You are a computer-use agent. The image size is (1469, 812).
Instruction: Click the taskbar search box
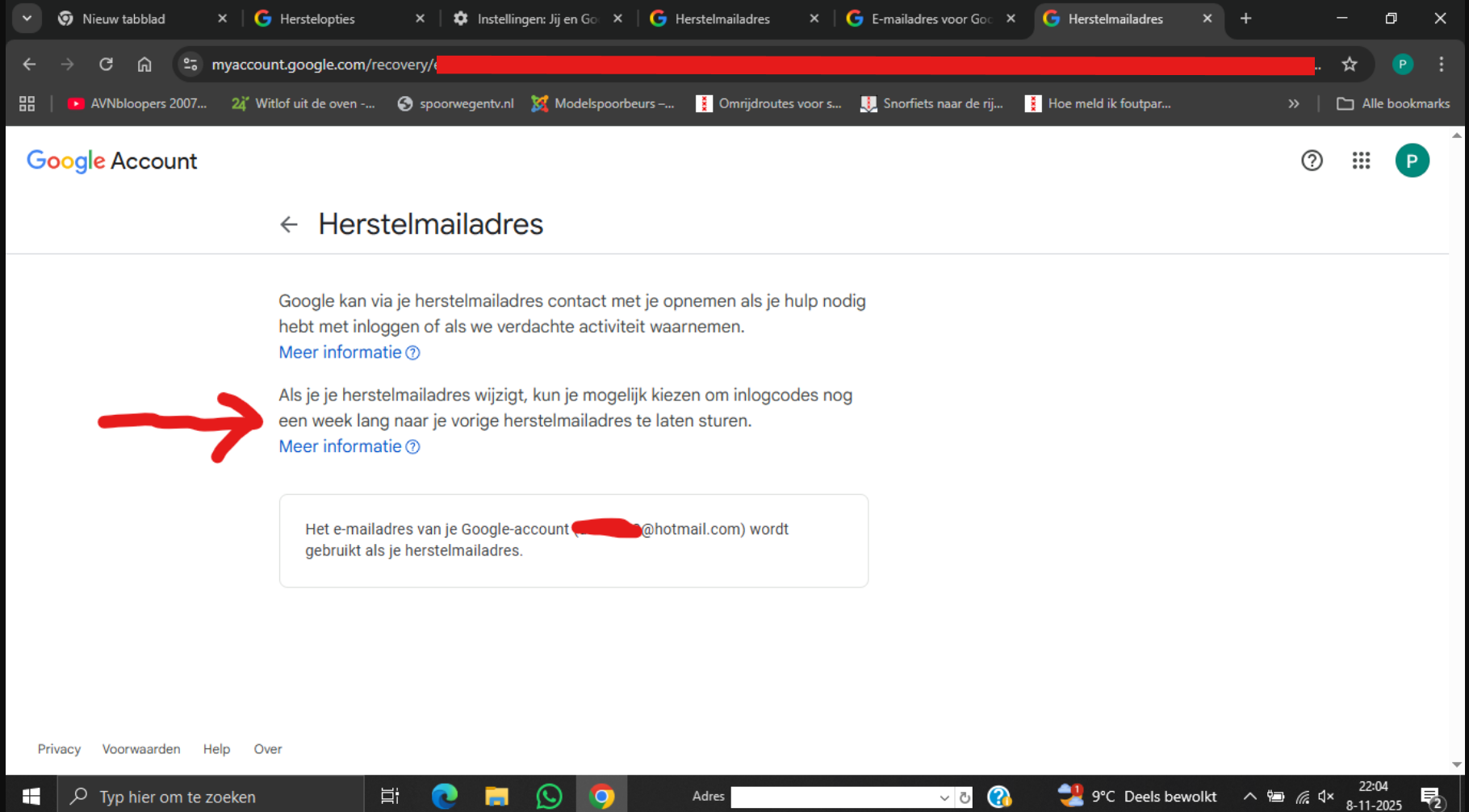point(211,797)
